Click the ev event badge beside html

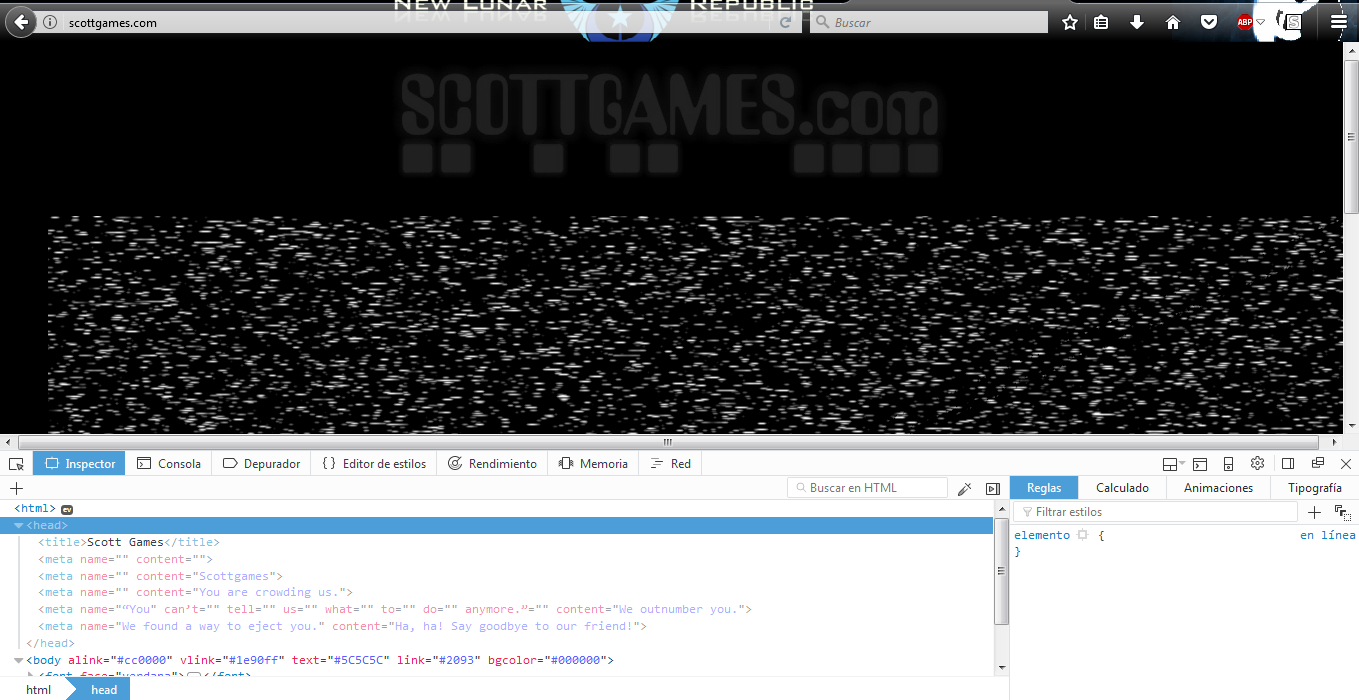[x=67, y=509]
